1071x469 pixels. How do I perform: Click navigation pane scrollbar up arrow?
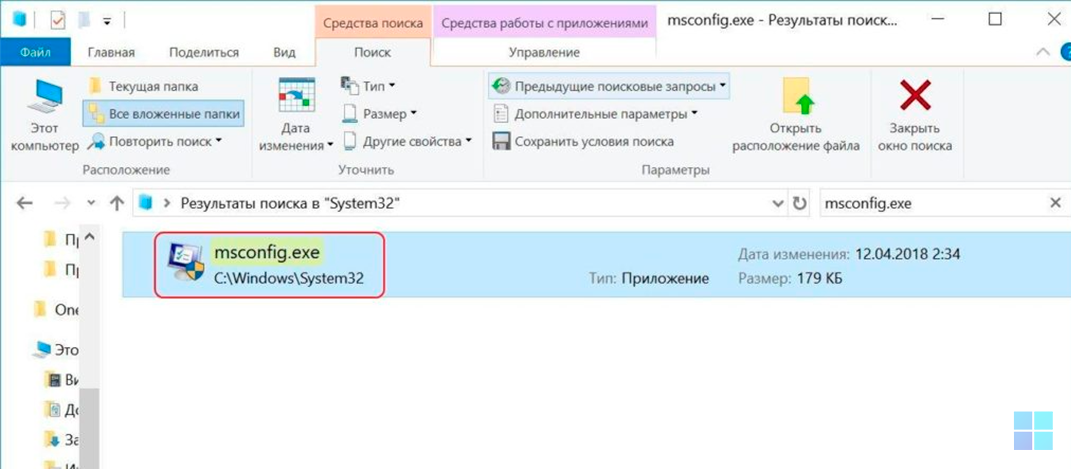coord(90,238)
